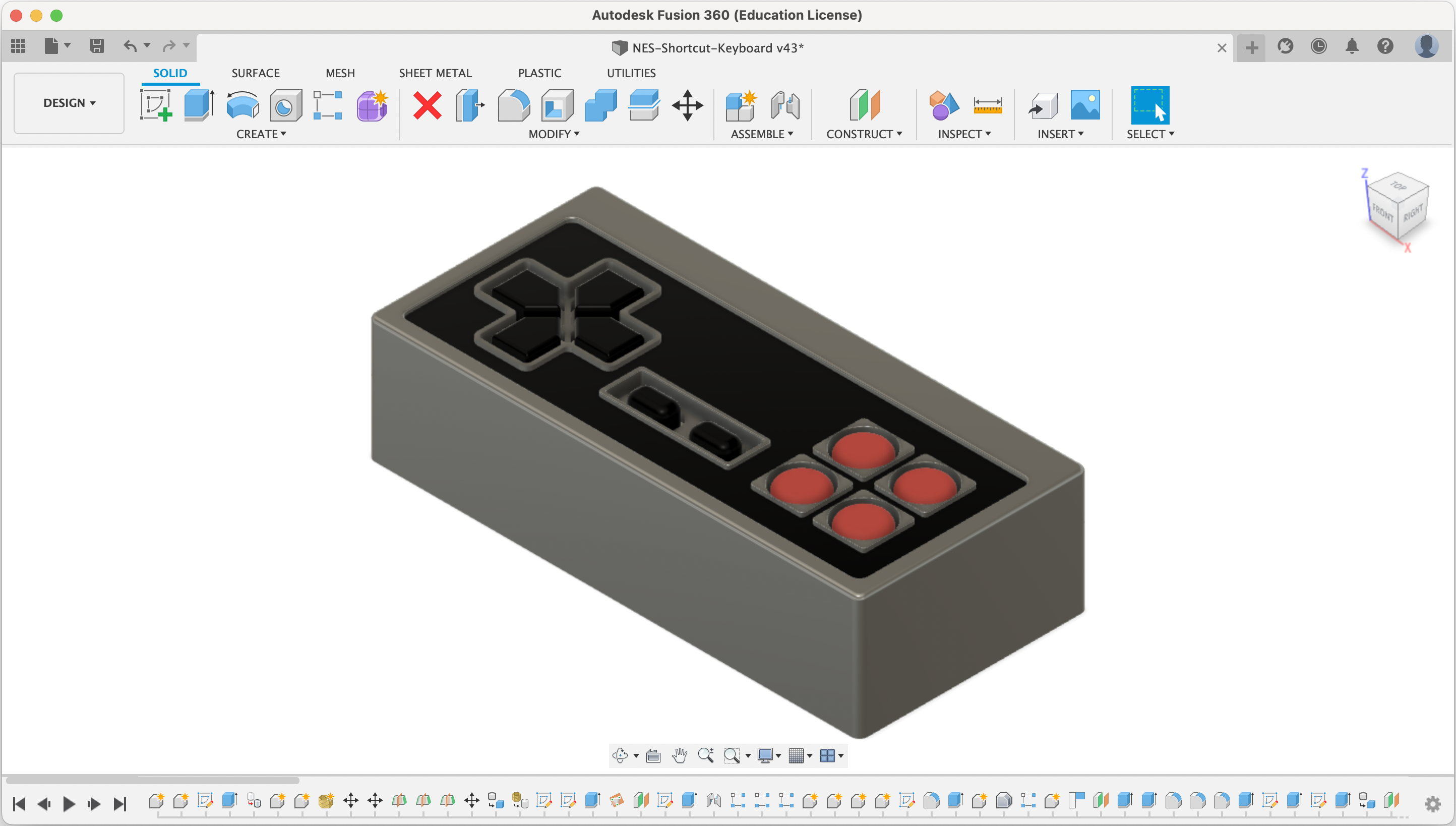Expand the CONSTRUCT menu
This screenshot has height=826, width=1456.
point(864,134)
